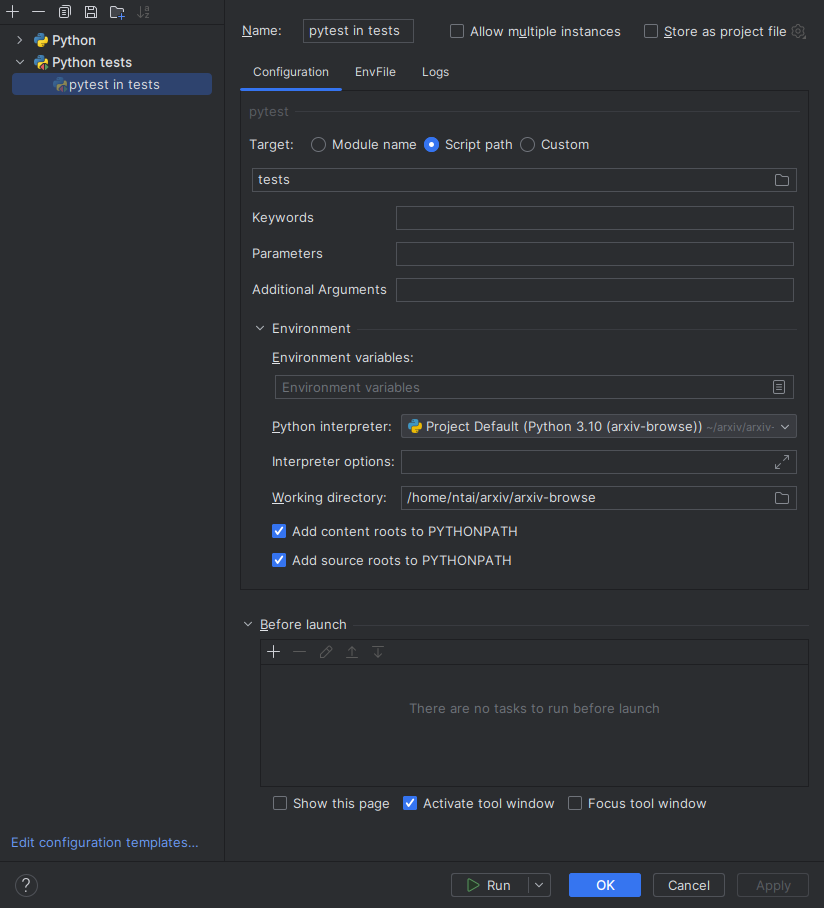Image resolution: width=824 pixels, height=908 pixels.
Task: Move Before launch task down
Action: (378, 652)
